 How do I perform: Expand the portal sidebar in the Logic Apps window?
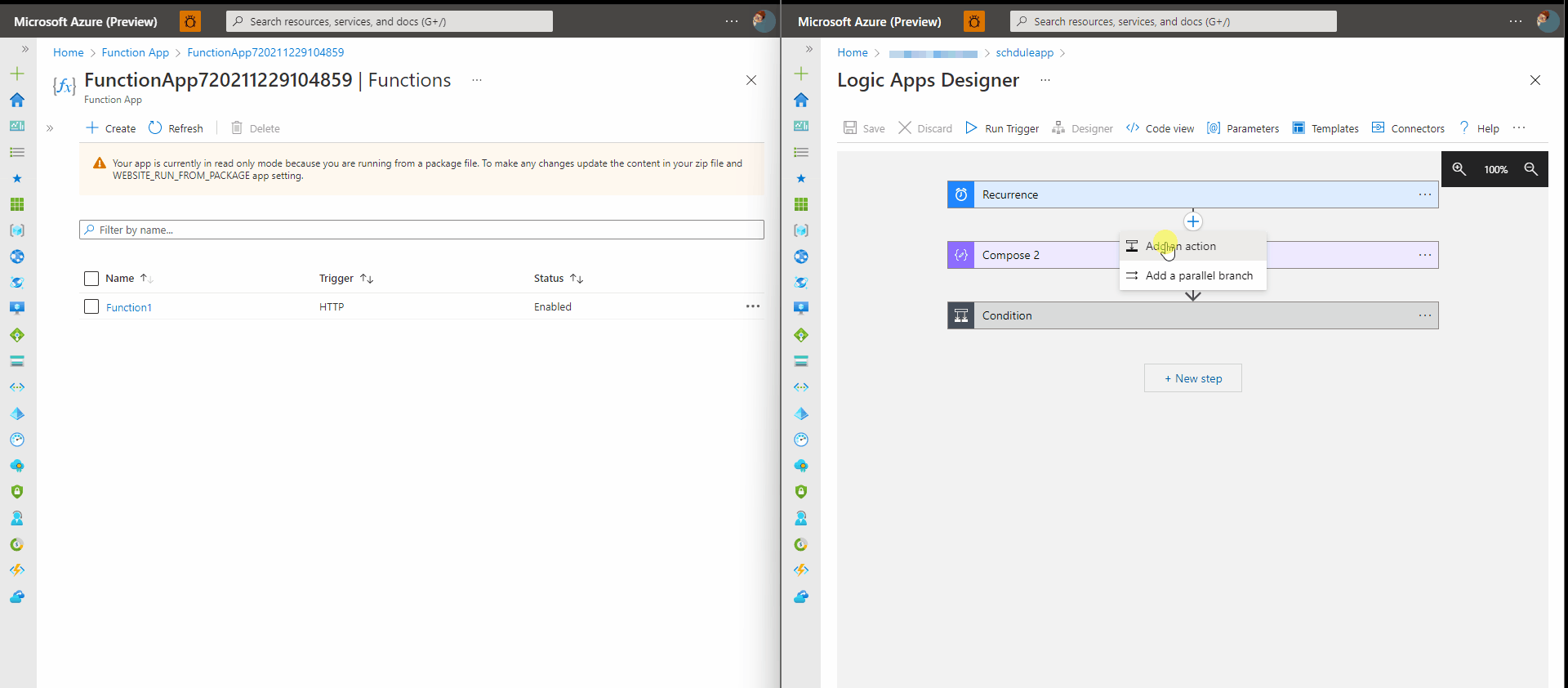click(x=809, y=49)
